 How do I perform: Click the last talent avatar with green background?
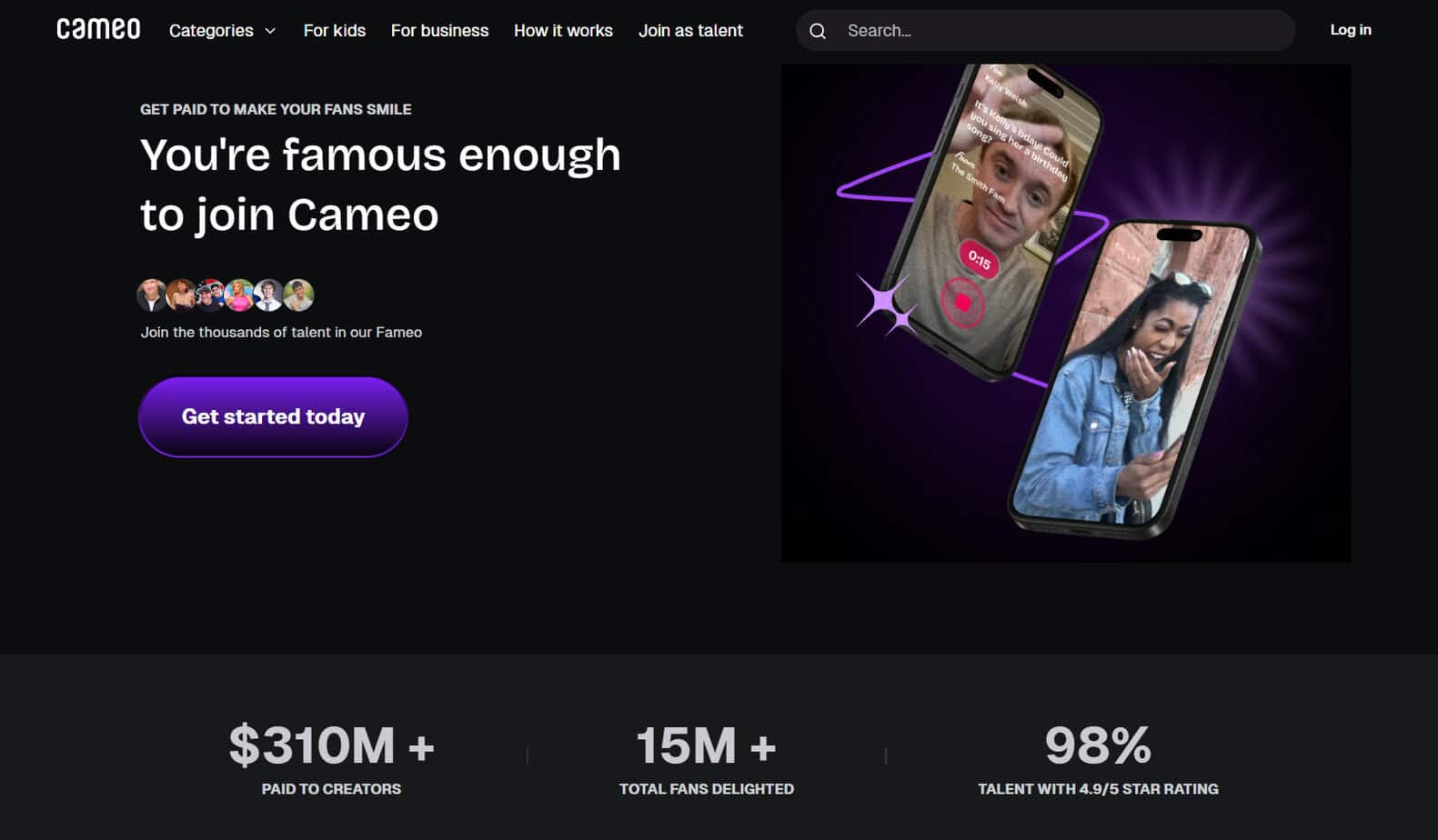pyautogui.click(x=298, y=295)
